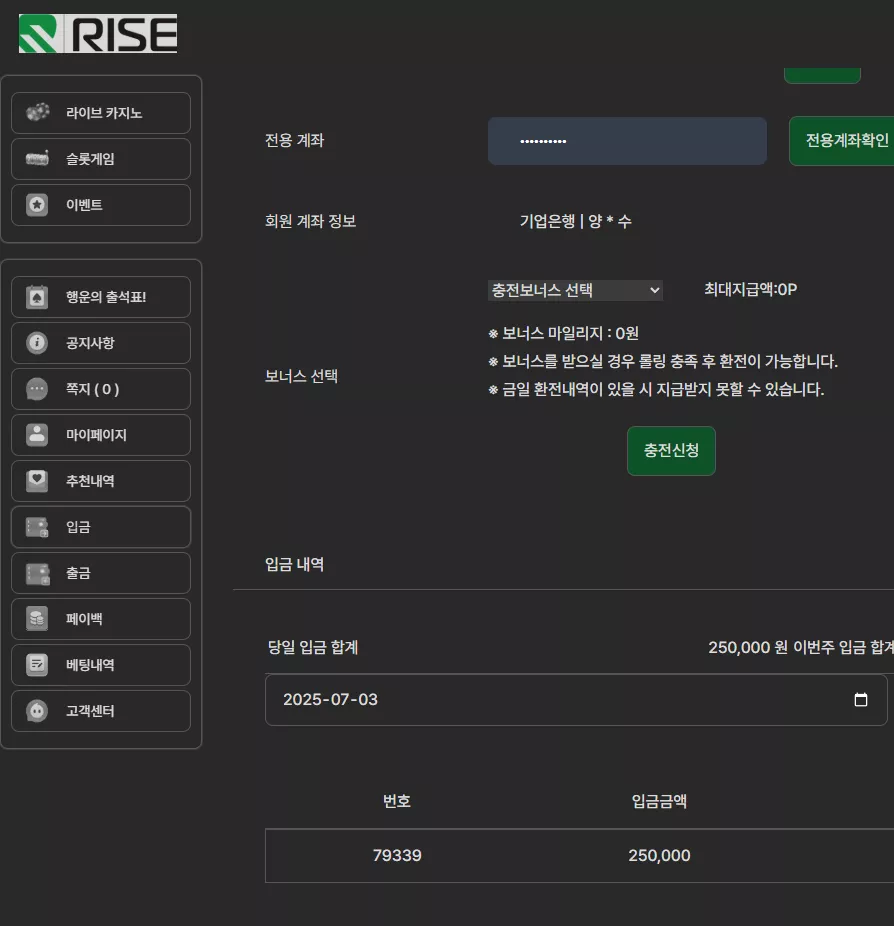Click the coins icon beside 페이백
This screenshot has height=926, width=894.
tap(37, 619)
